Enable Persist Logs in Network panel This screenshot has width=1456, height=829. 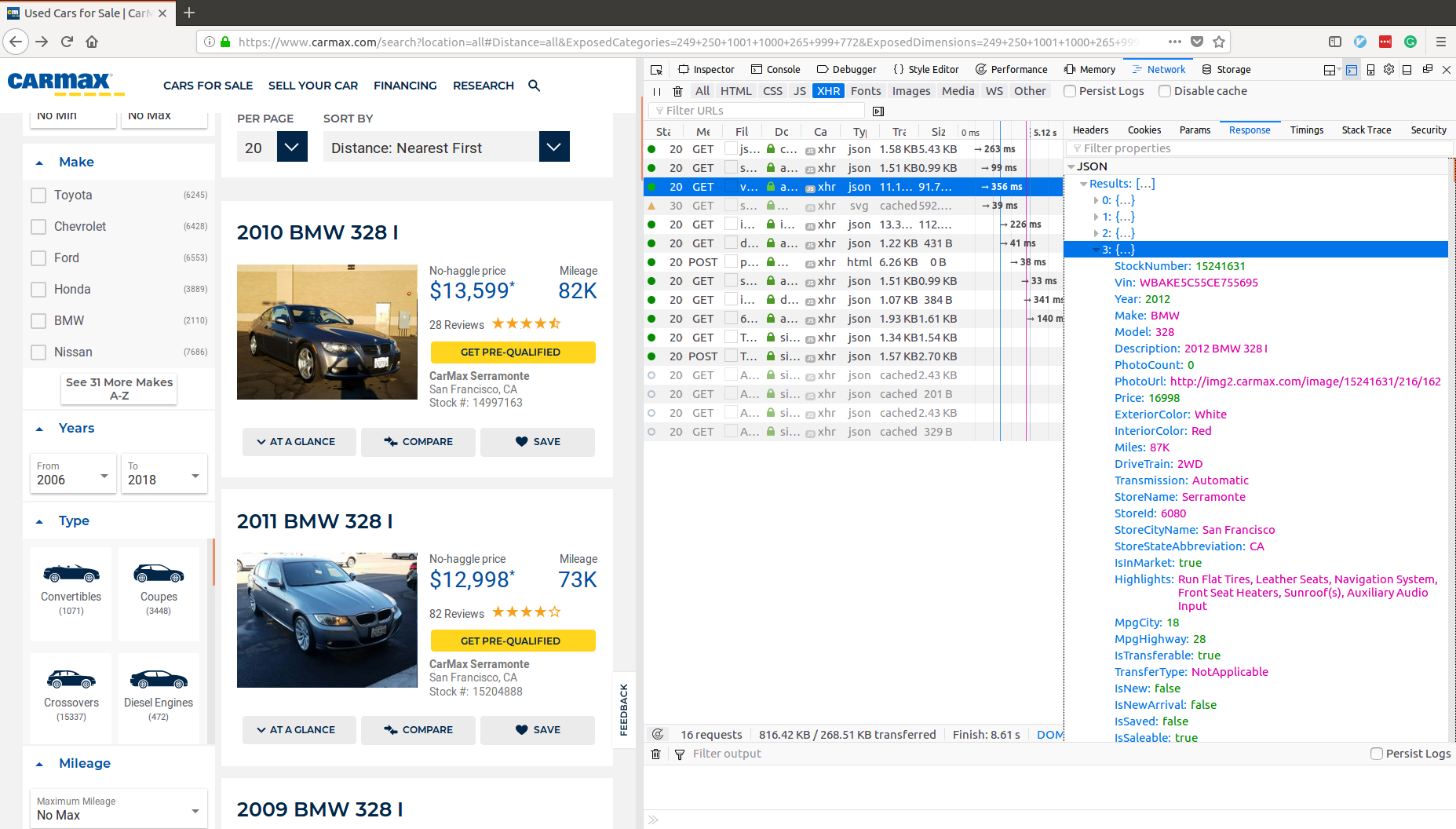[1070, 91]
